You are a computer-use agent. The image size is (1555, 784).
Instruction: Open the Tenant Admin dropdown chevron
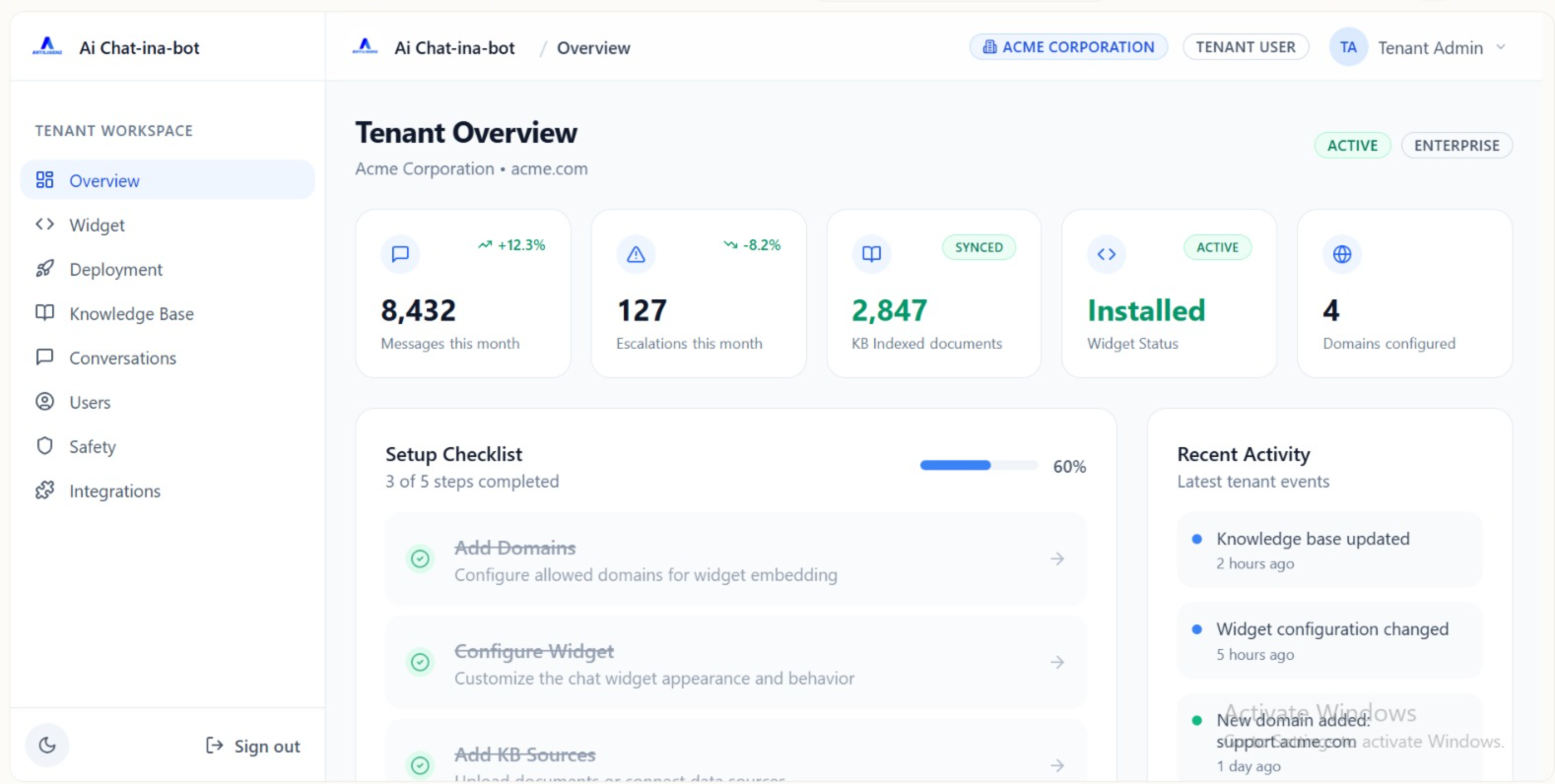click(x=1501, y=47)
